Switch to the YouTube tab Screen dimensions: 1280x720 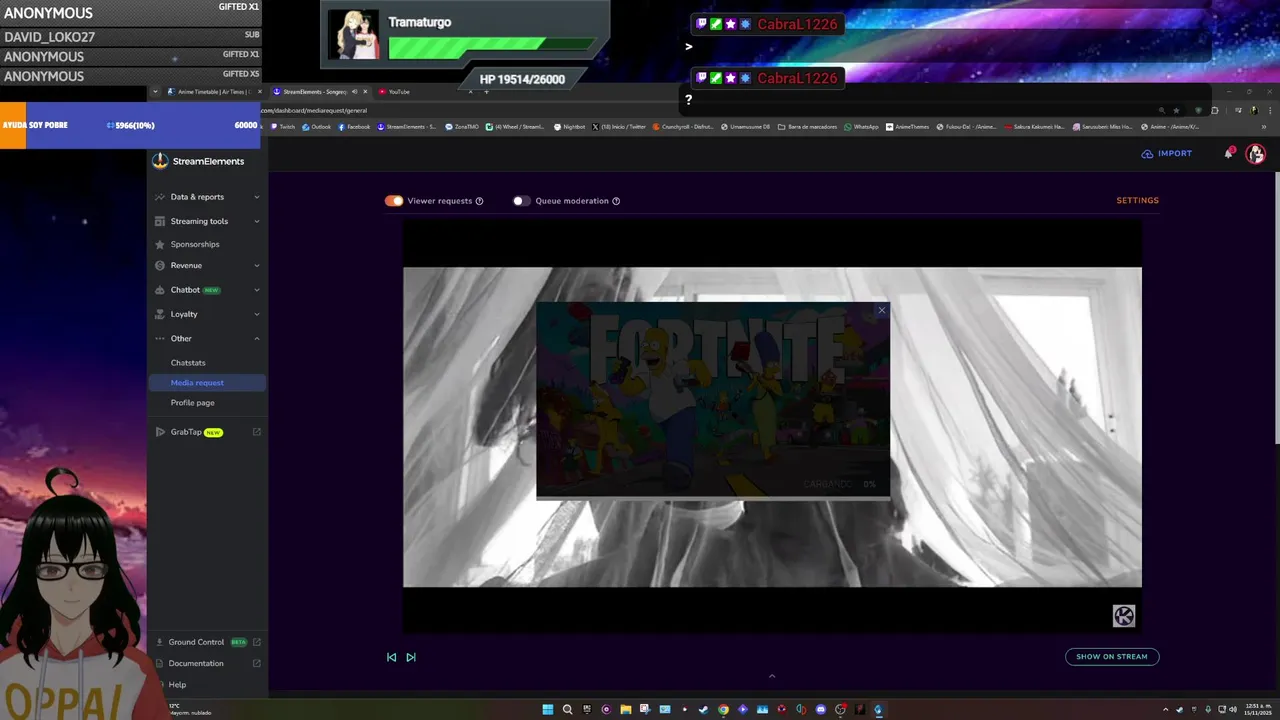(x=427, y=92)
